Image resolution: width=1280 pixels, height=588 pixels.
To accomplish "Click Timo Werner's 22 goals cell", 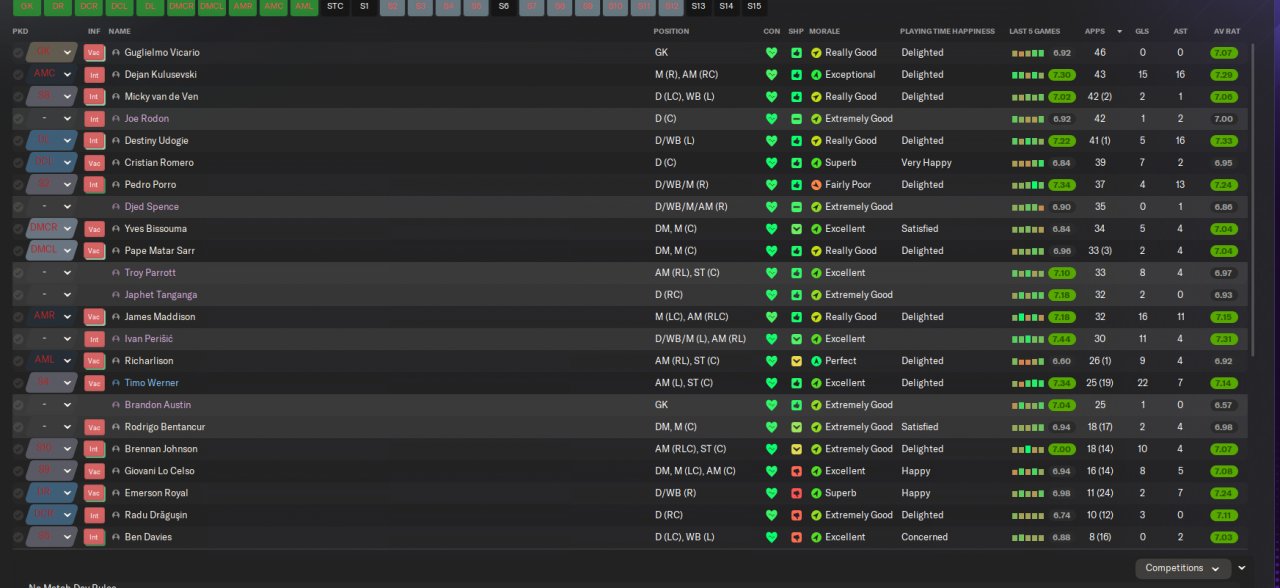I will coord(1143,382).
